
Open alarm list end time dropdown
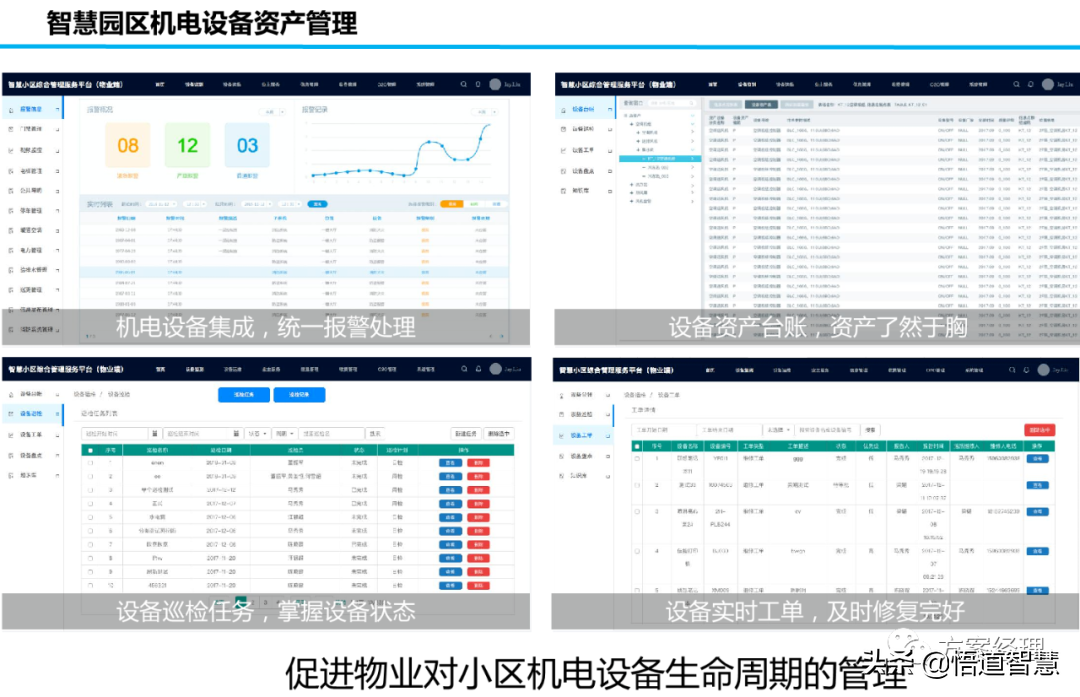pyautogui.click(x=289, y=204)
